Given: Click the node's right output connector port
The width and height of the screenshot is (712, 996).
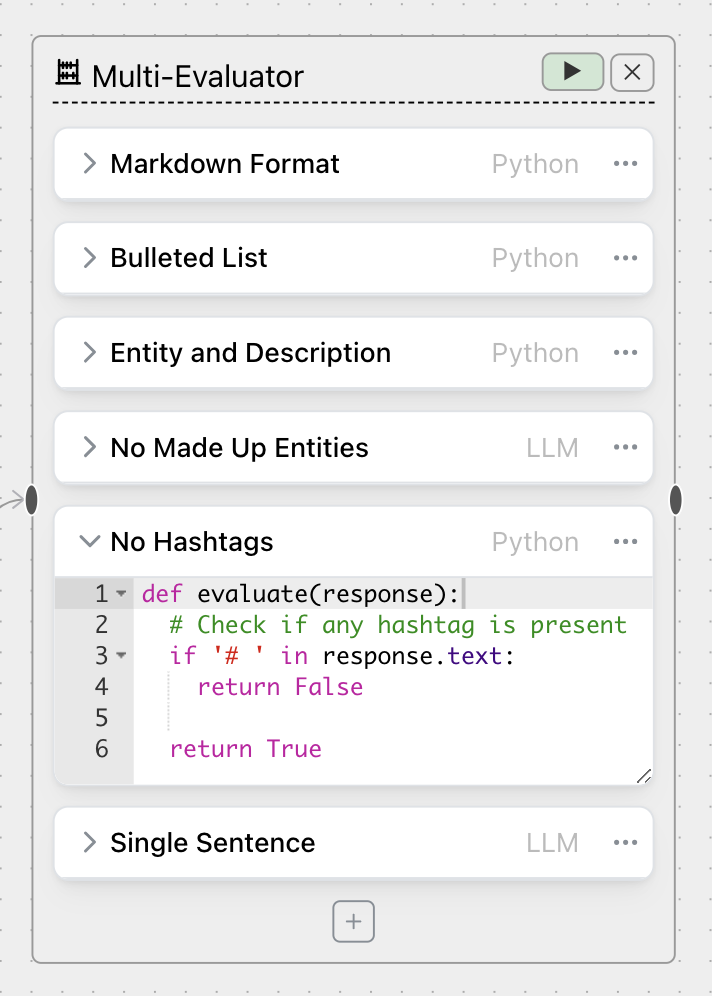Looking at the screenshot, I should click(x=676, y=498).
